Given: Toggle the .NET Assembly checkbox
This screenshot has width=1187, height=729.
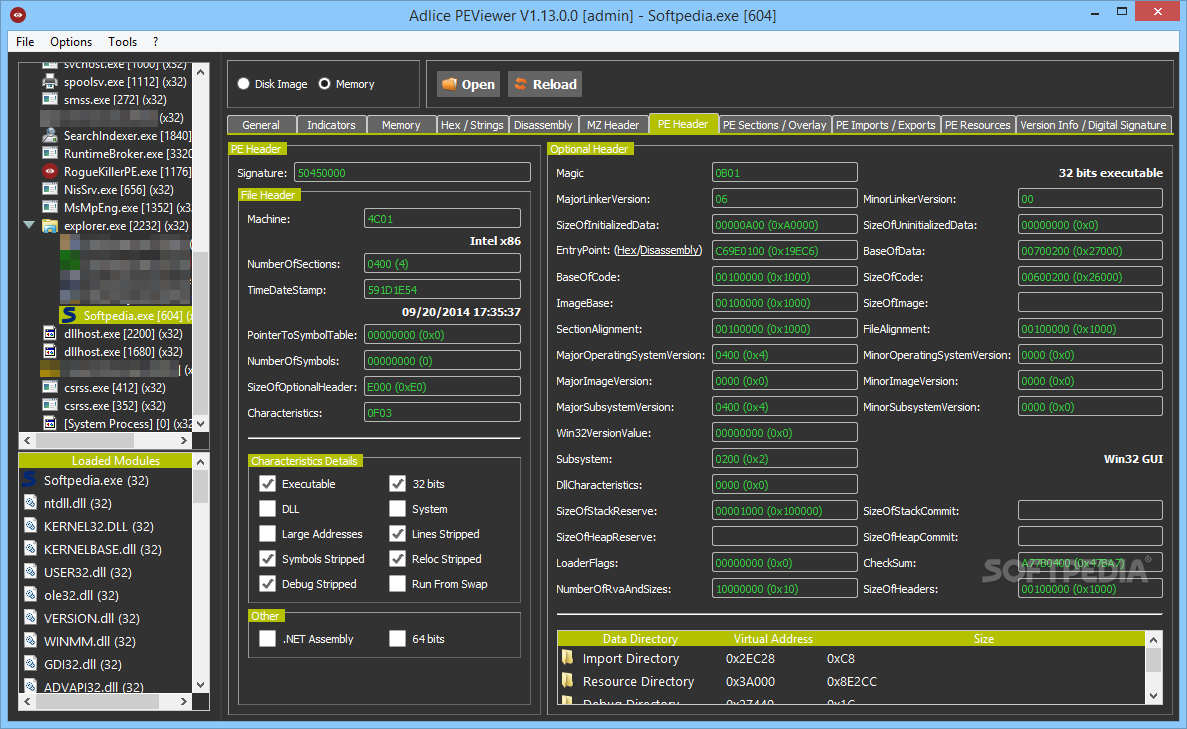Looking at the screenshot, I should pos(267,639).
